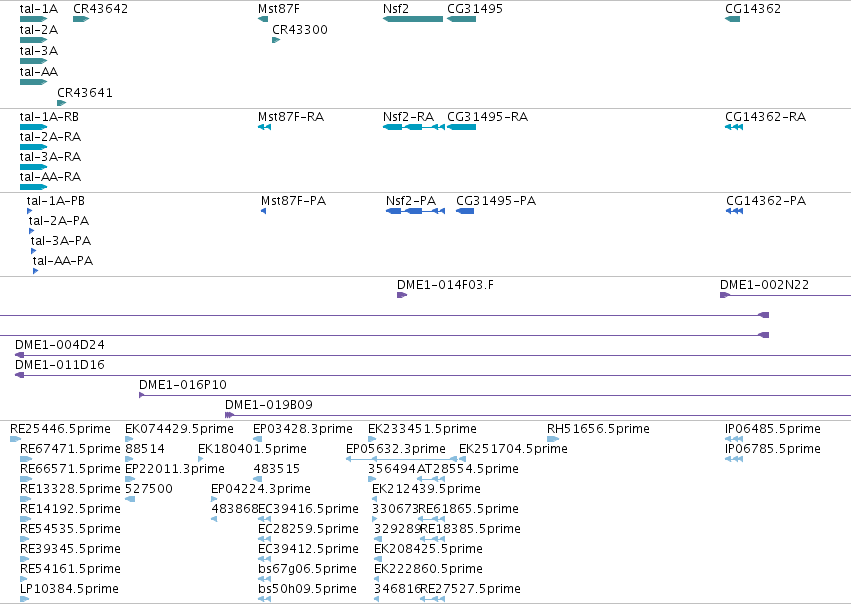This screenshot has height=604, width=851.
Task: Click the CG14362-RA transcript label
Action: 765,117
